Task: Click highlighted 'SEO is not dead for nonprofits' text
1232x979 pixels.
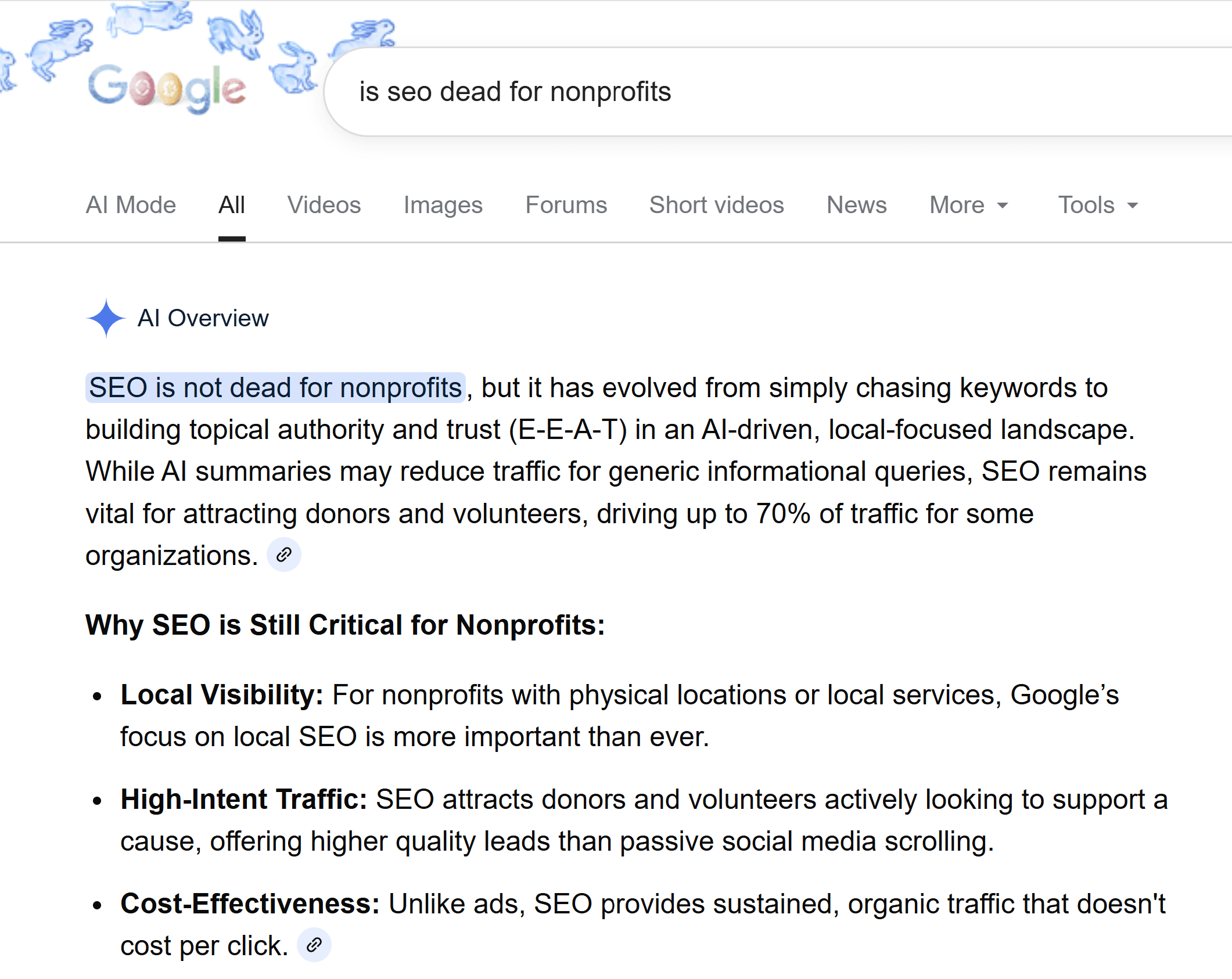Action: (275, 388)
